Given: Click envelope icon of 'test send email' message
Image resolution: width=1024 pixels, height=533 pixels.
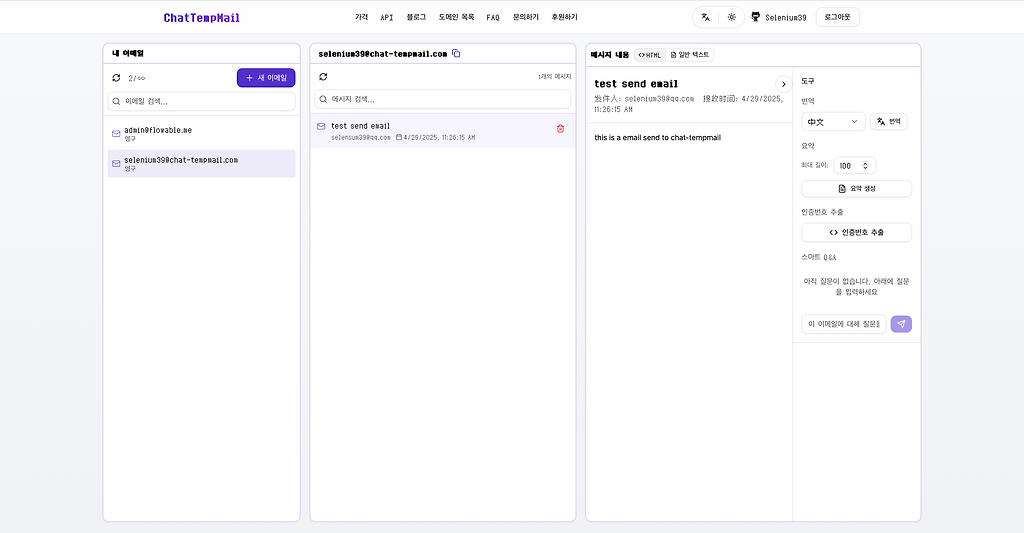Looking at the screenshot, I should tap(321, 126).
